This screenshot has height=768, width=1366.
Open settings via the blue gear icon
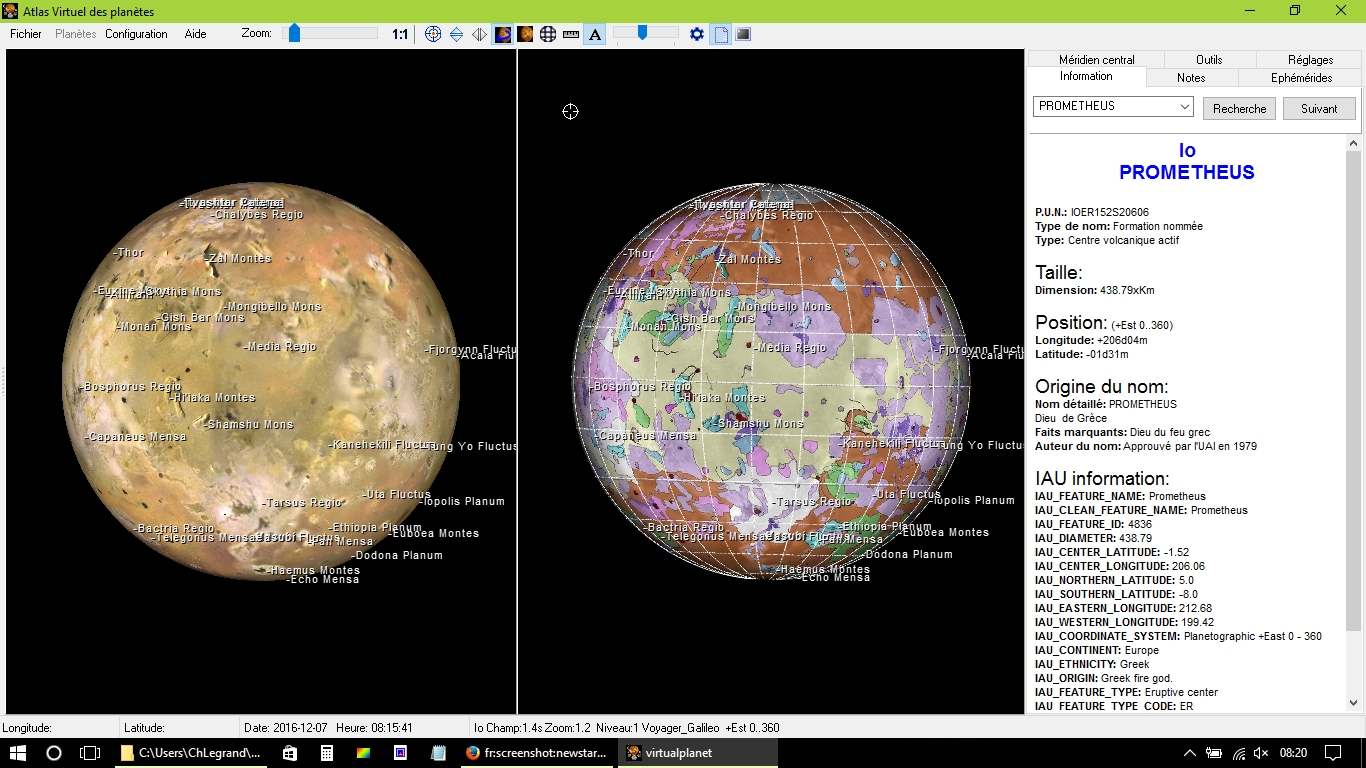[698, 34]
